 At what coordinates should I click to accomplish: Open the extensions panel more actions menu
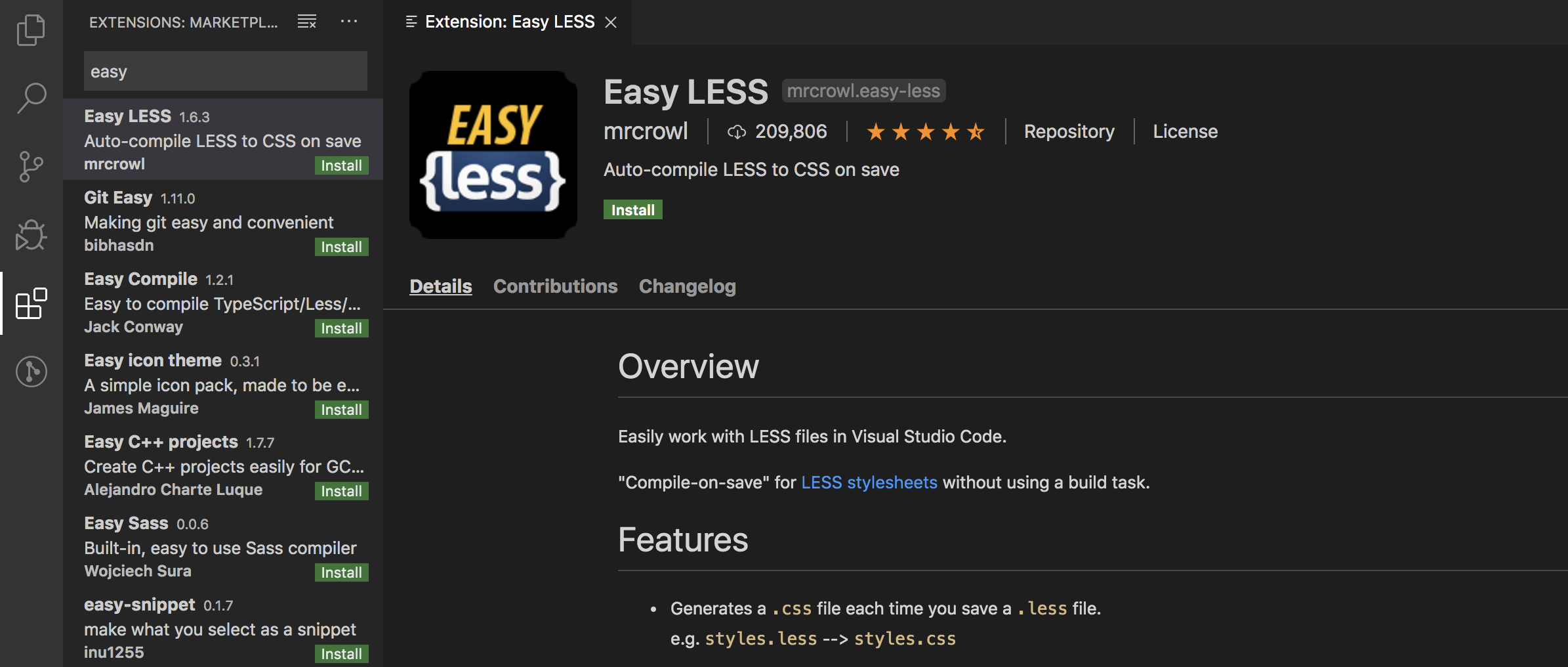click(349, 22)
